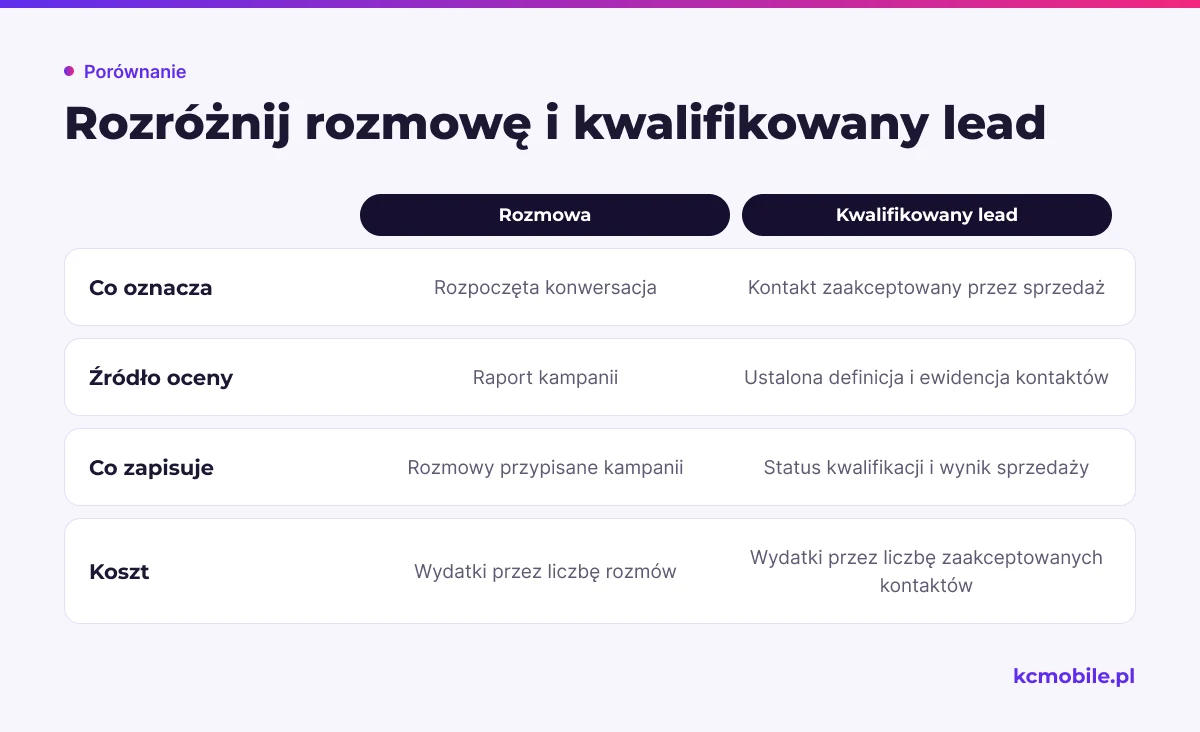Click the cell 'Raport kampanii'

point(545,378)
